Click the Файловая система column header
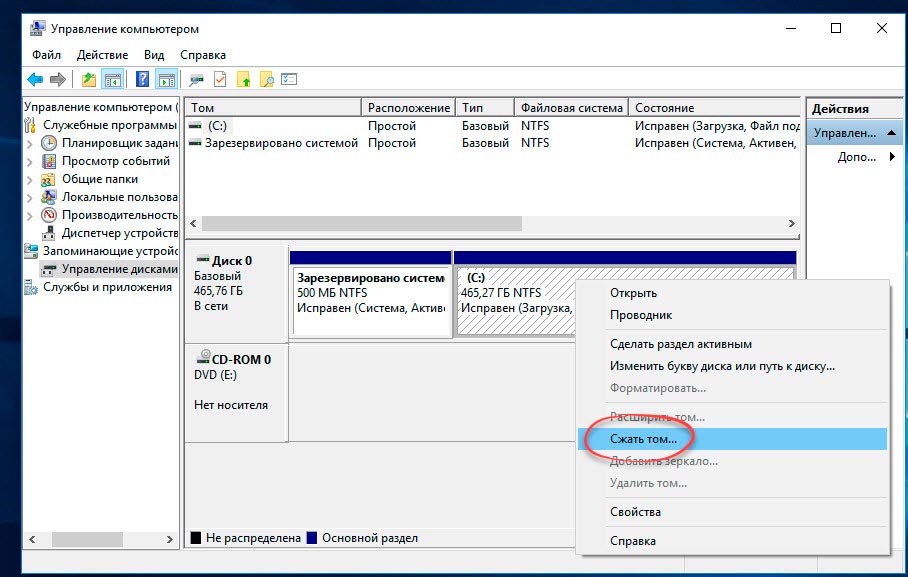 coord(571,108)
